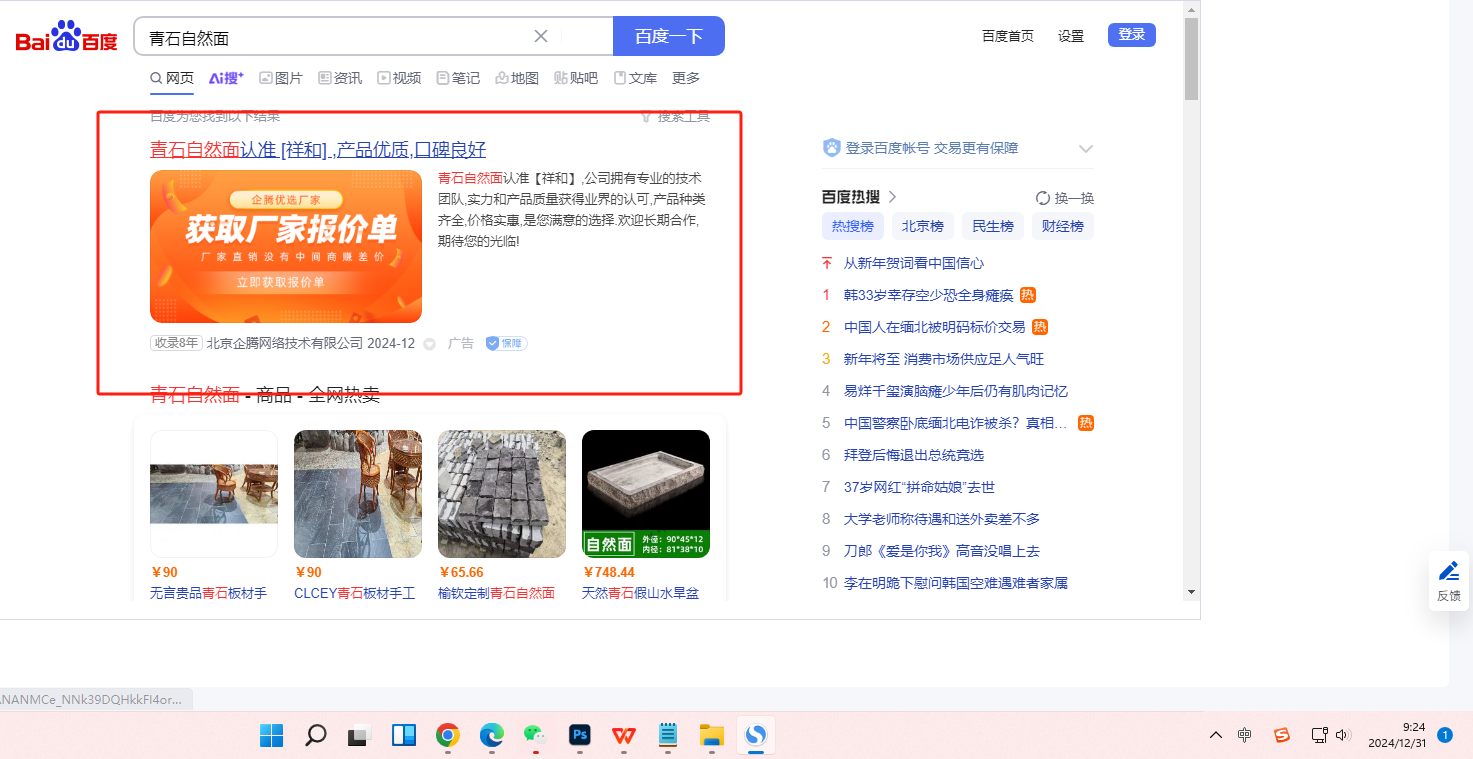
Task: Open hot item 易烊千玺演脑瘫少年后仍有肌肉记忆
Action: pyautogui.click(x=956, y=391)
